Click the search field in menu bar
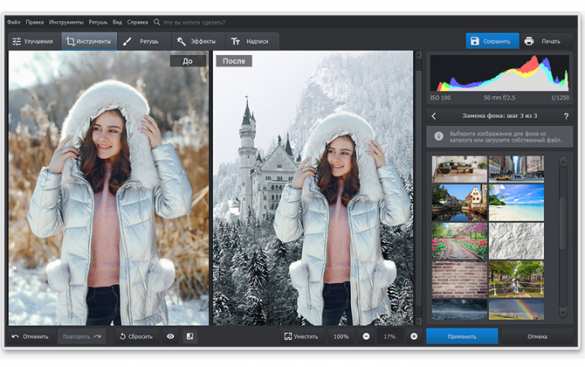Screen dimensions: 585x367 click(x=194, y=22)
